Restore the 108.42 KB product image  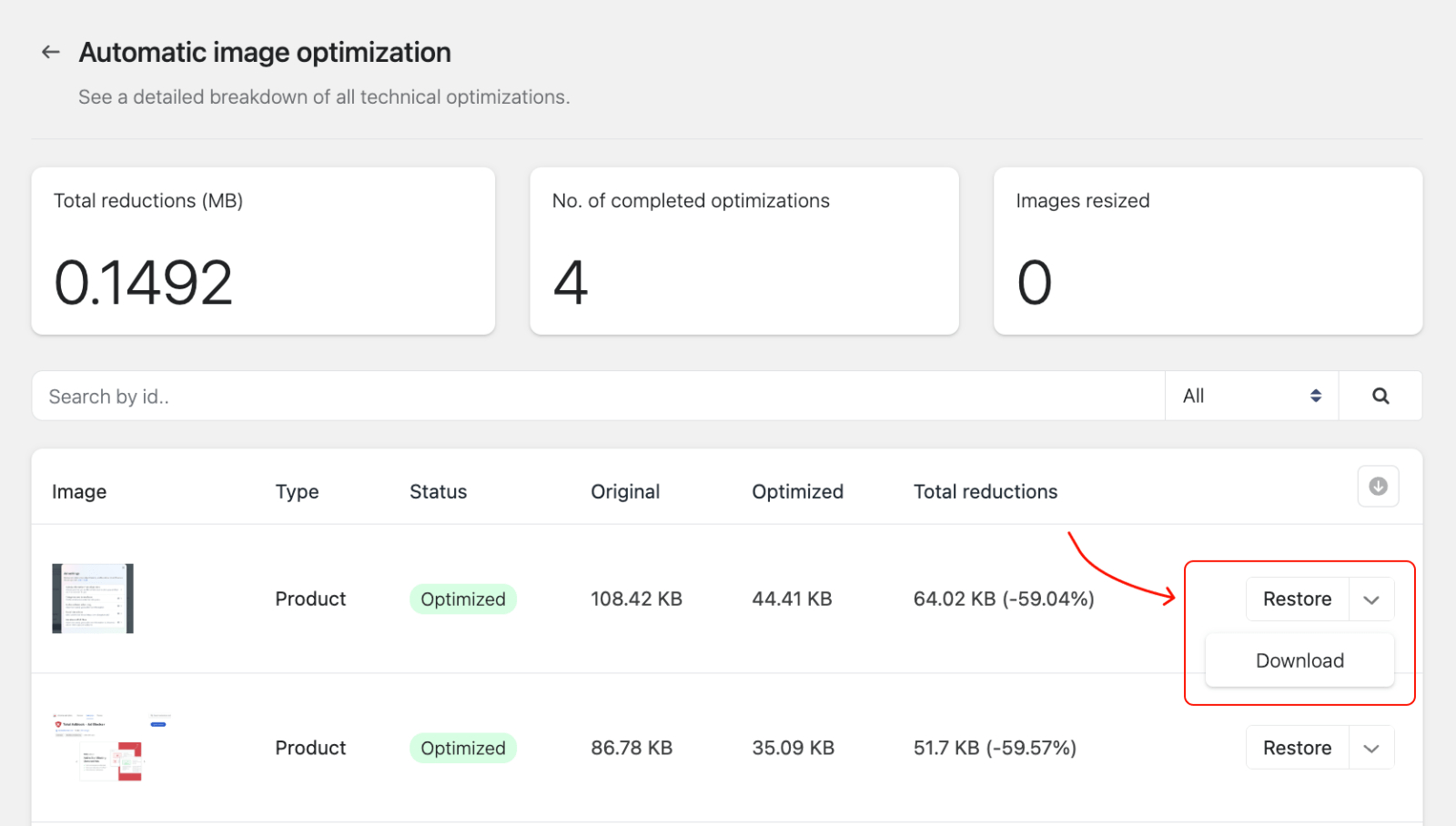pyautogui.click(x=1297, y=599)
